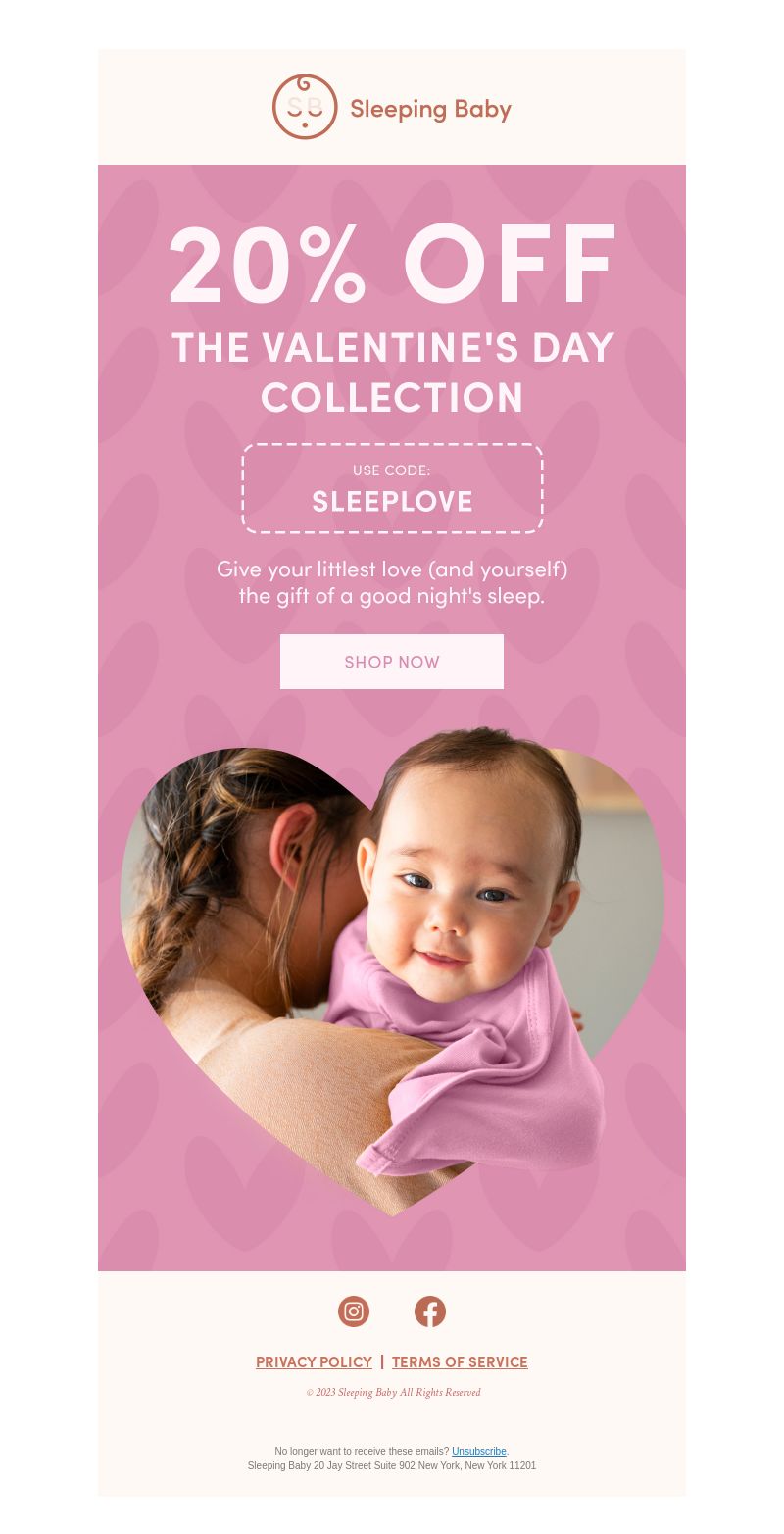
Task: Click the 20% OFF headline
Action: [392, 266]
